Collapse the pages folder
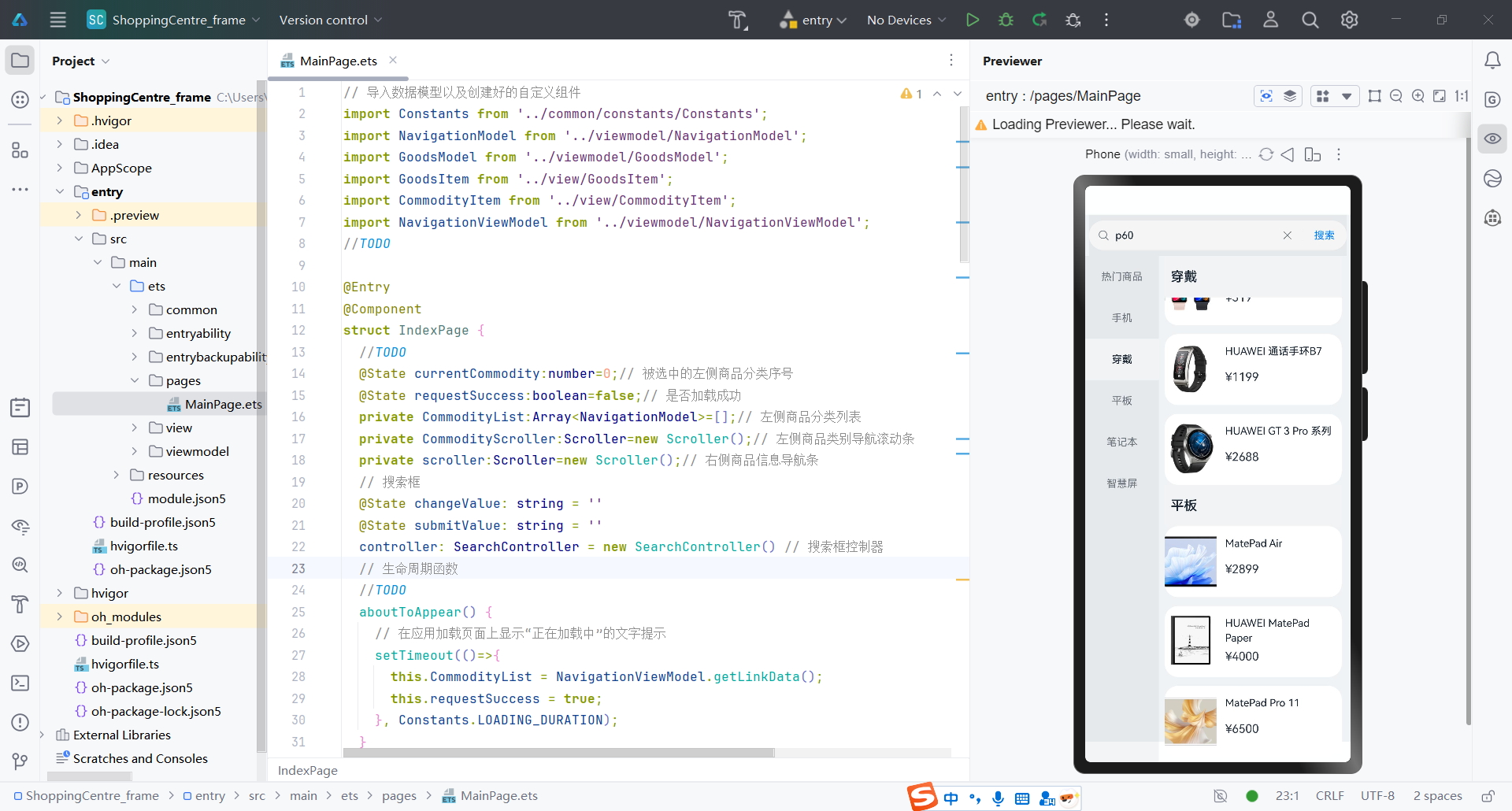 (x=135, y=380)
